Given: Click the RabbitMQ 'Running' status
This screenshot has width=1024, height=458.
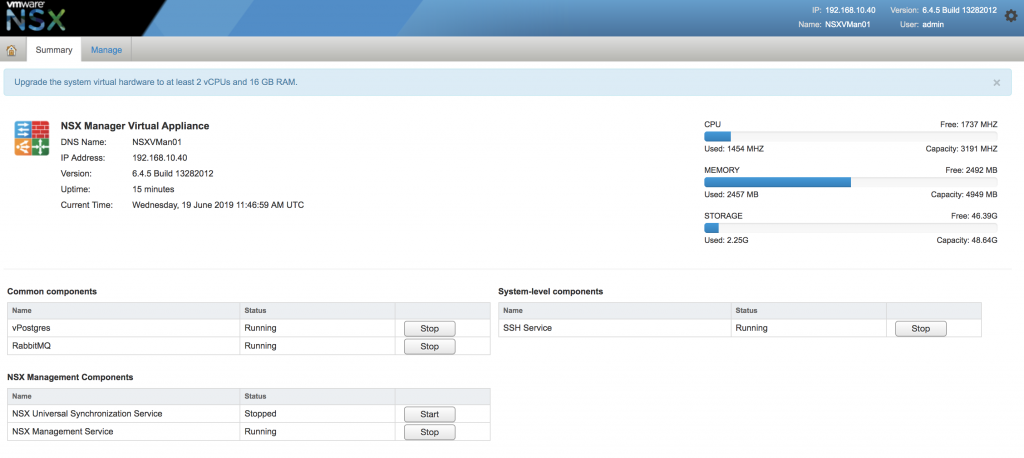Looking at the screenshot, I should tap(261, 346).
